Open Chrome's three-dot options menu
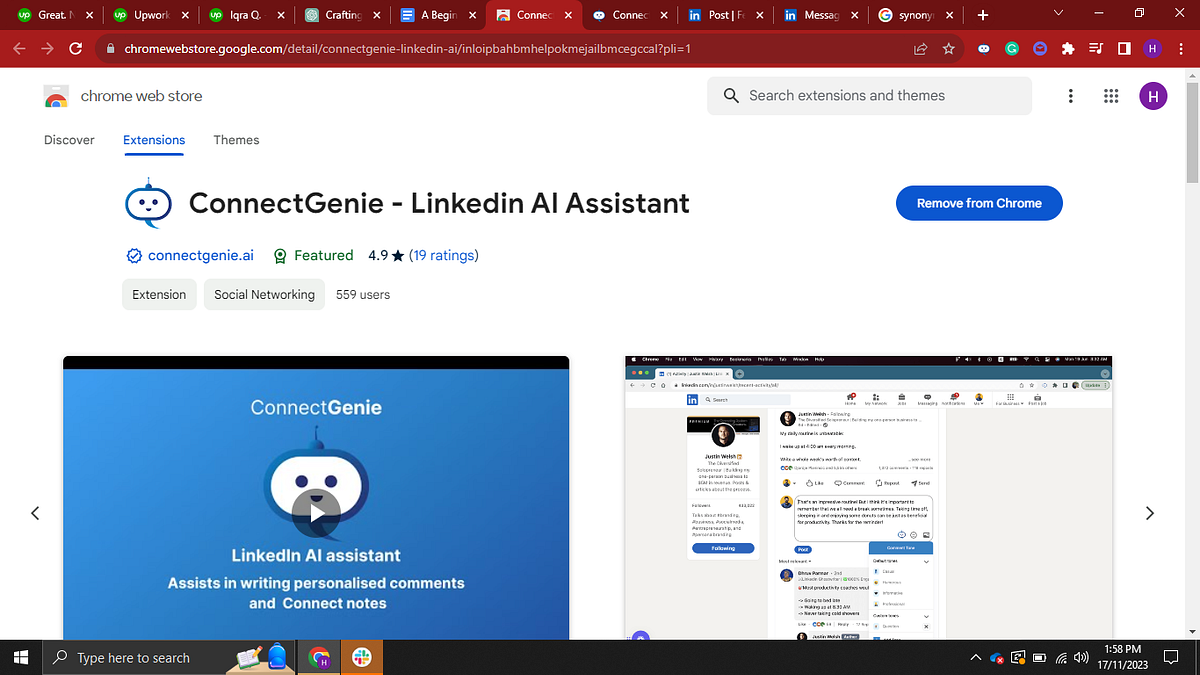This screenshot has height=675, width=1200. point(1180,48)
